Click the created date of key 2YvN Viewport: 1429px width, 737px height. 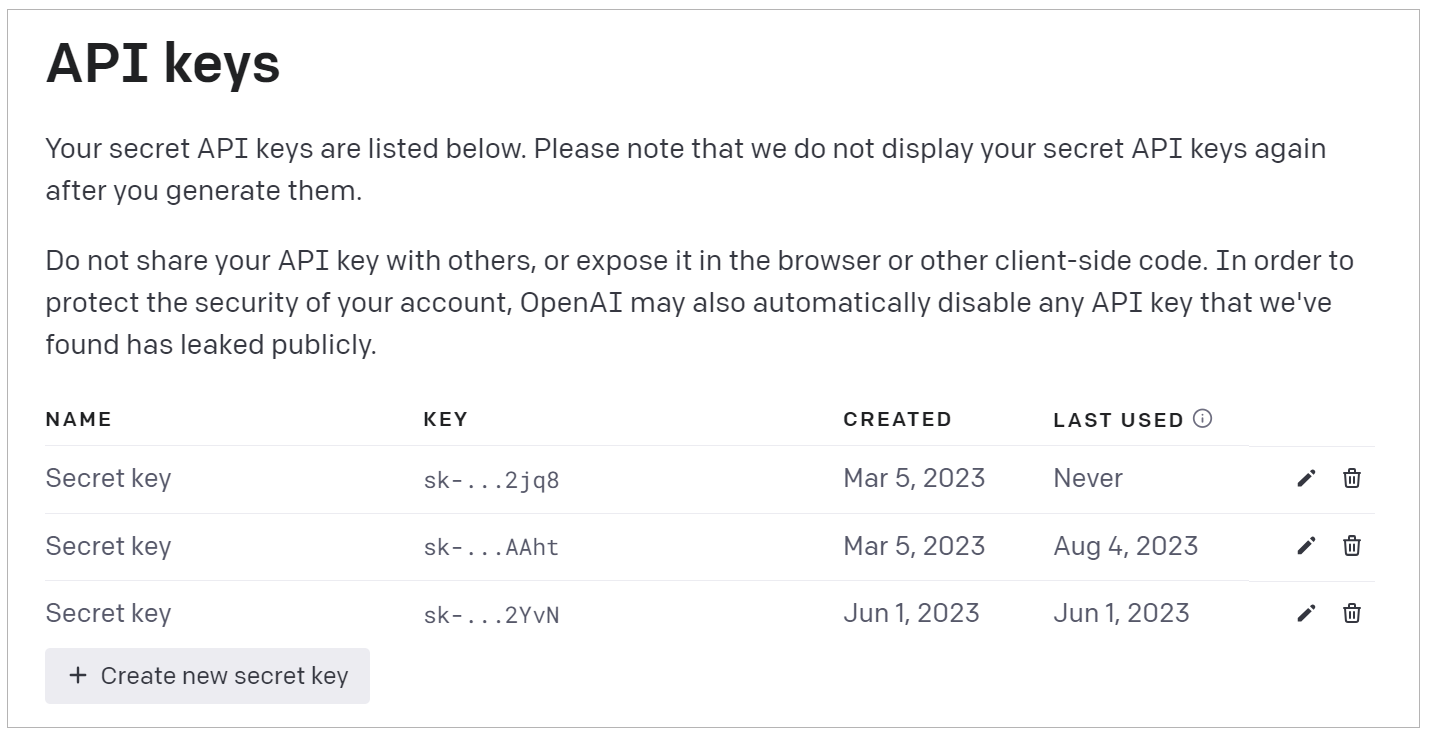[x=911, y=613]
